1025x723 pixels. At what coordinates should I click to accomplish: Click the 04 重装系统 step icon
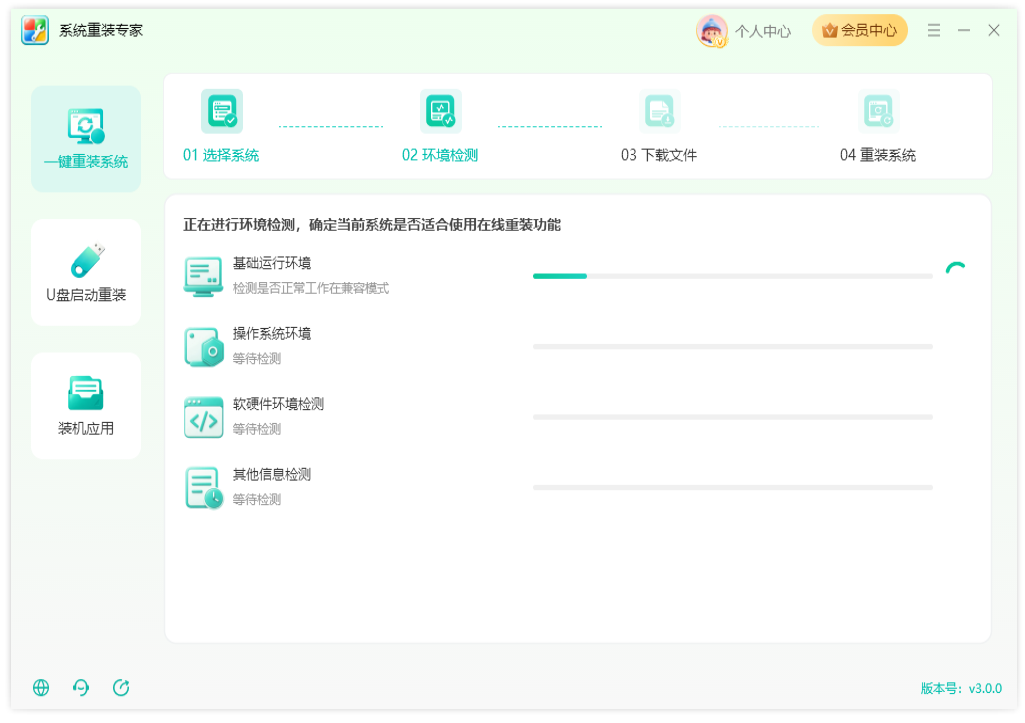click(878, 111)
